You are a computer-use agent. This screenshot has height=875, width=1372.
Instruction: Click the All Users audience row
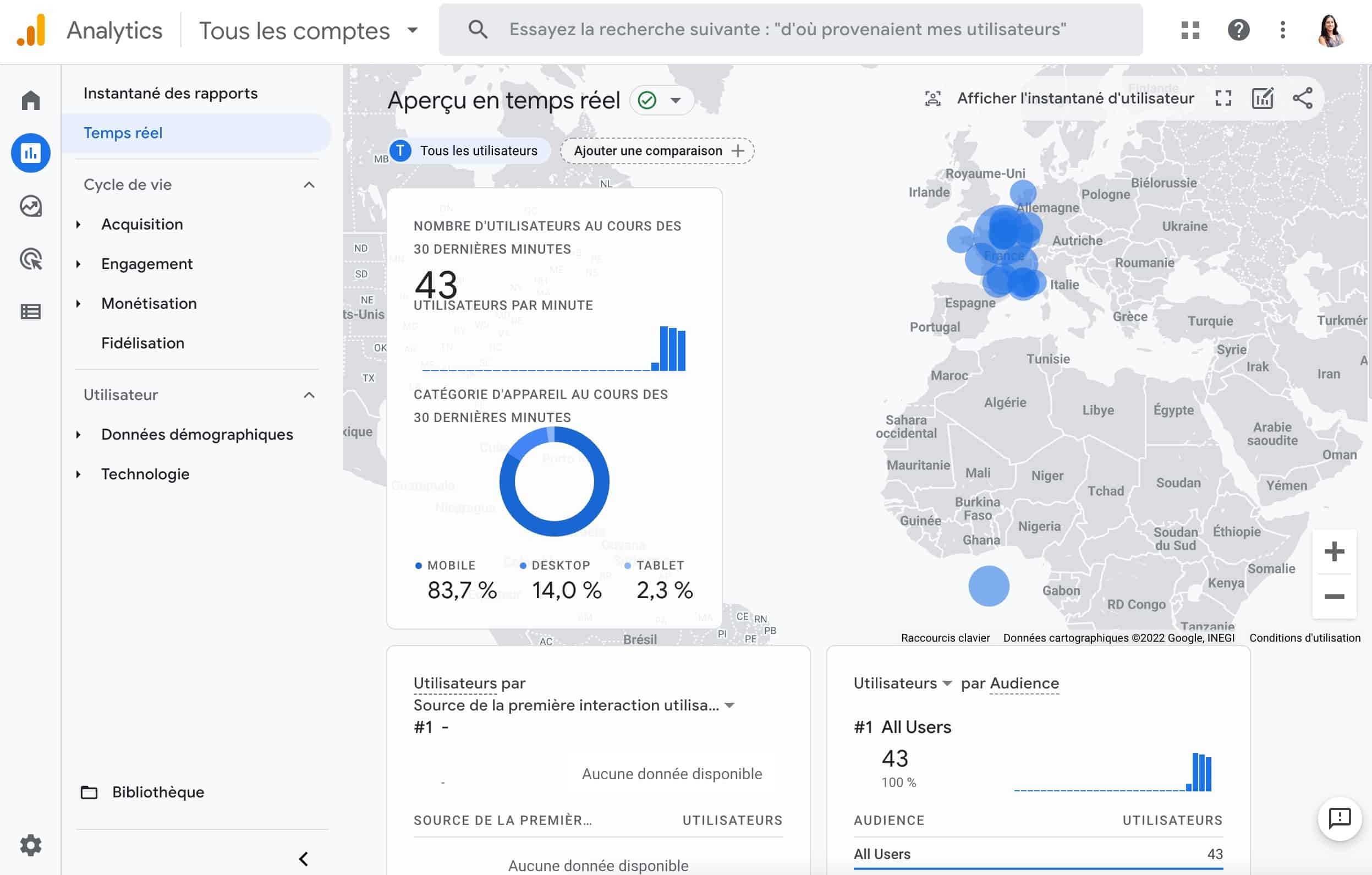pos(1038,854)
